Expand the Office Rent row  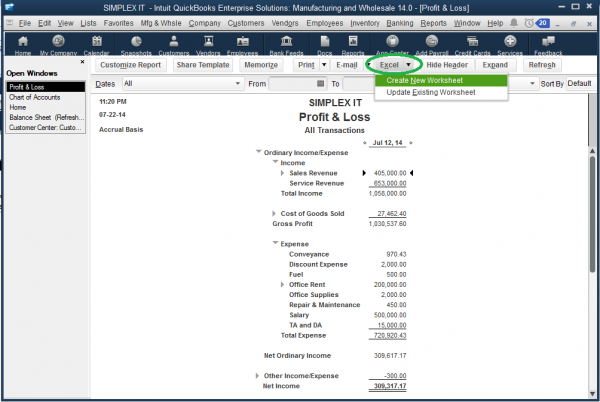coord(282,285)
